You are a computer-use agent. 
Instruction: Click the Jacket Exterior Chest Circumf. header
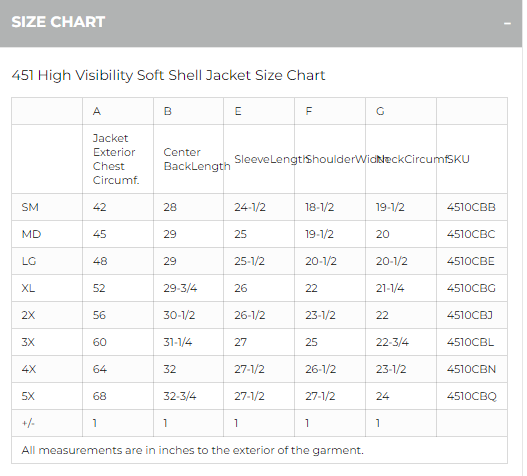[x=116, y=159]
